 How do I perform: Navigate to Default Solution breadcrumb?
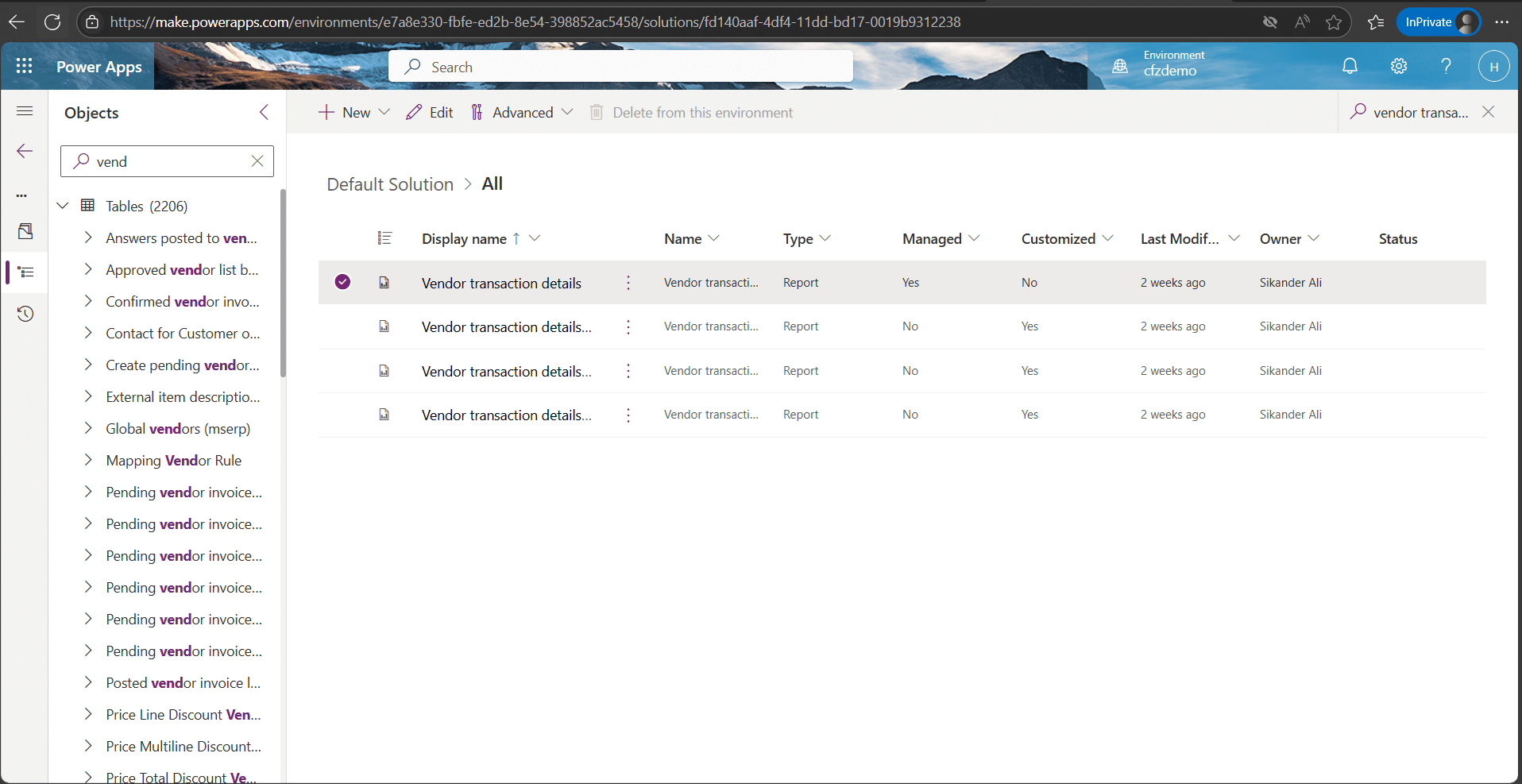(389, 184)
